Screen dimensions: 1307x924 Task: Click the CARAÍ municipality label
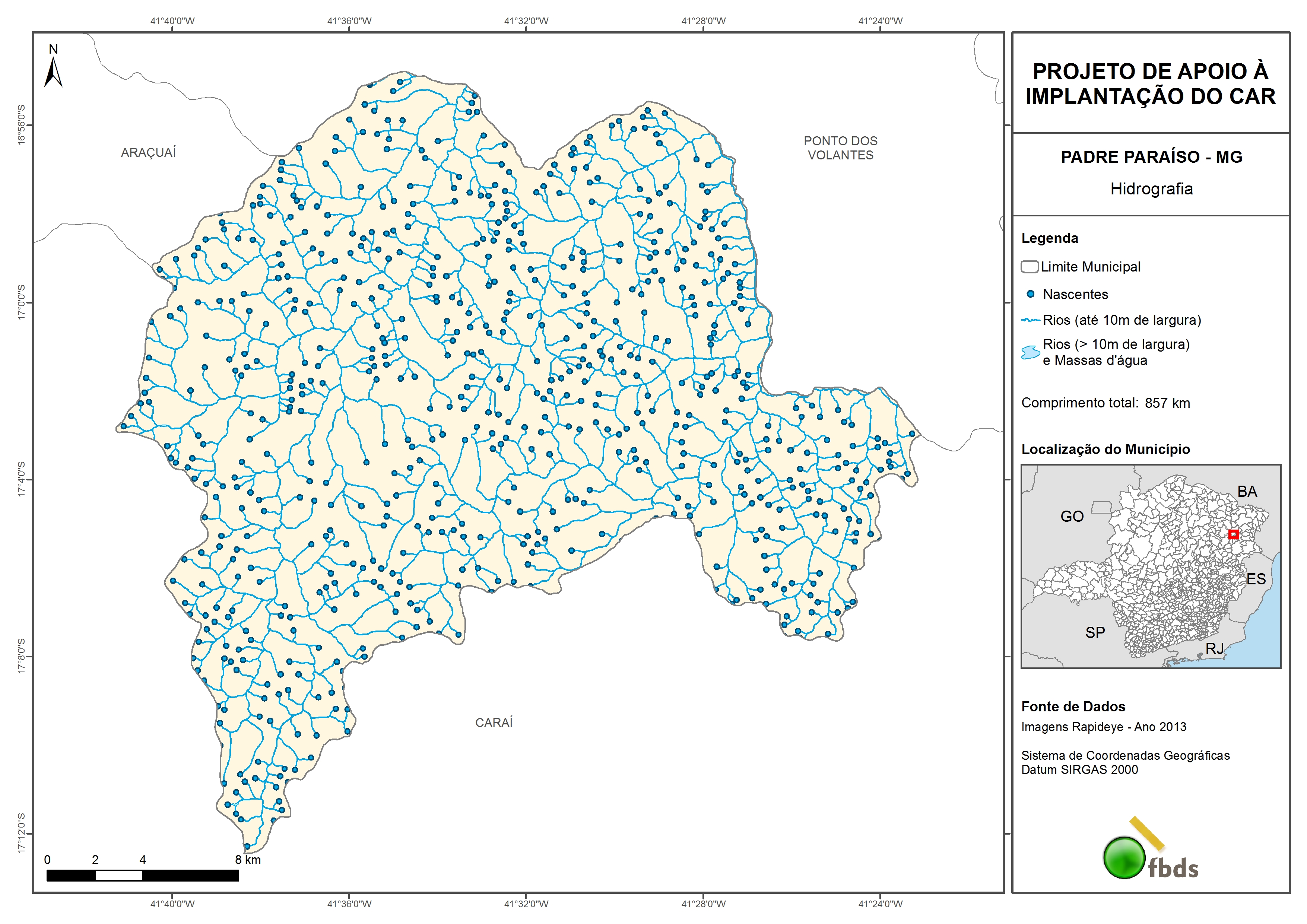[494, 723]
